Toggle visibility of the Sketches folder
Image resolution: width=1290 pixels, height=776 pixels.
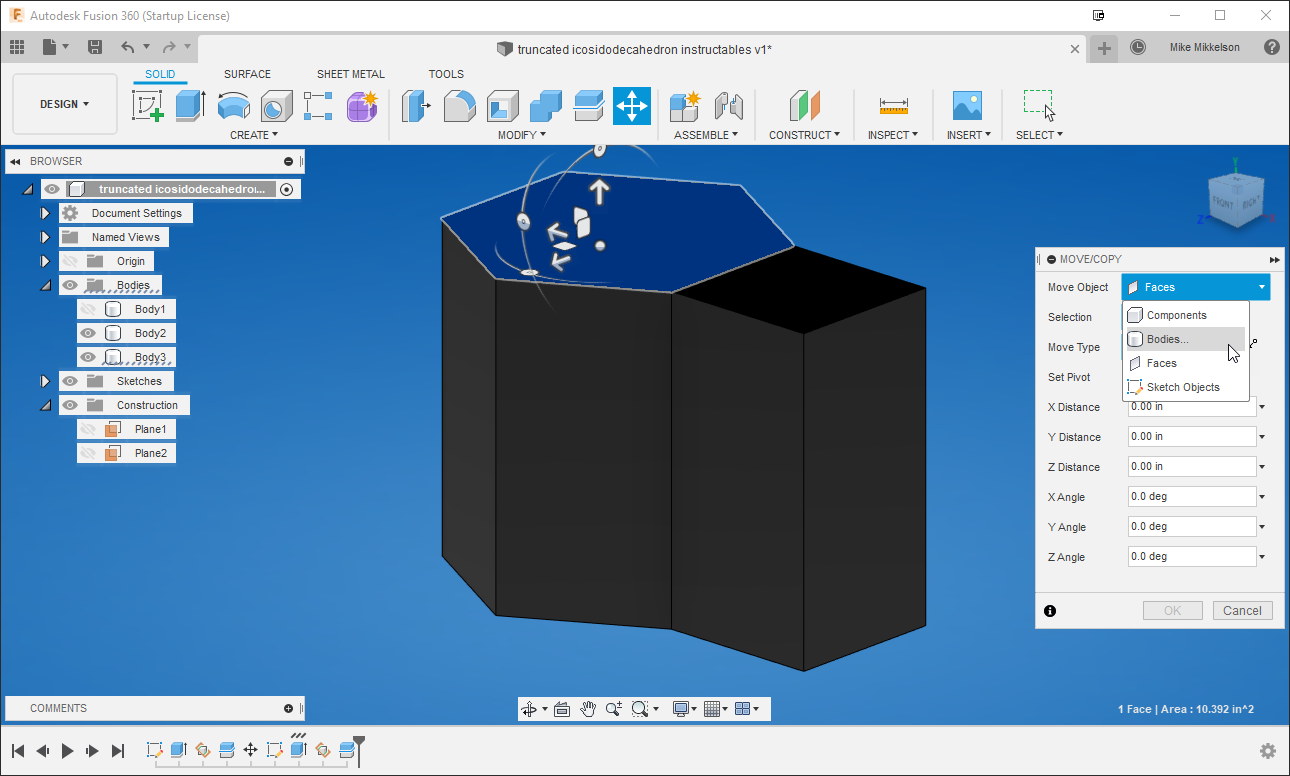click(70, 381)
